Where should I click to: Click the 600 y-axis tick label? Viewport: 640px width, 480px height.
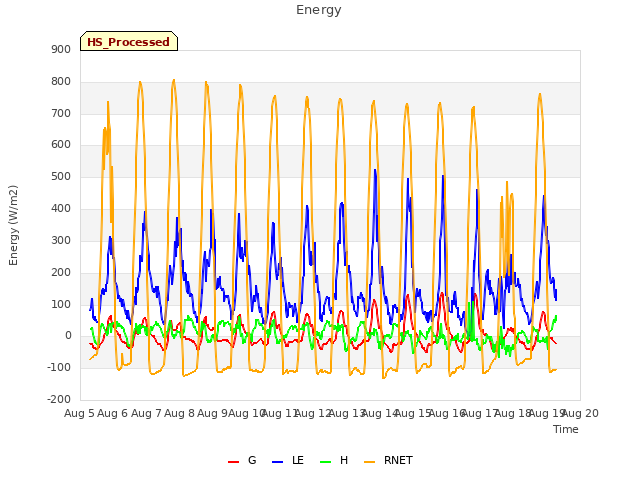tap(61, 145)
